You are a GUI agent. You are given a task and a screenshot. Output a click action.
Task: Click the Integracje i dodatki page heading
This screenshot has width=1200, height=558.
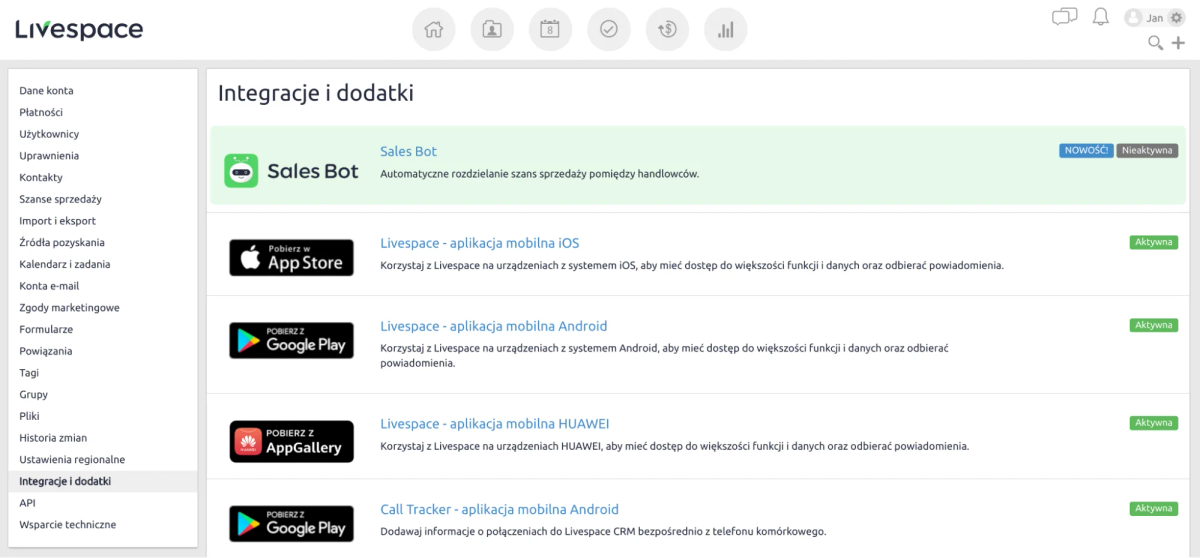pyautogui.click(x=316, y=94)
